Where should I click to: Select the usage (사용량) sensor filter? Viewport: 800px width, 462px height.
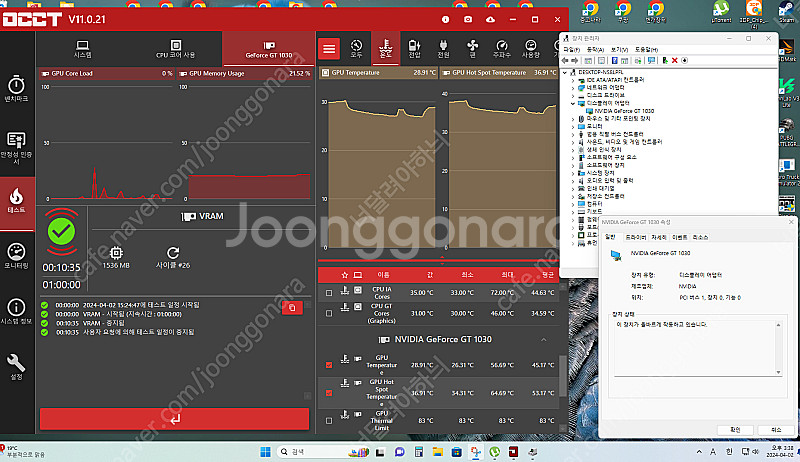[531, 49]
